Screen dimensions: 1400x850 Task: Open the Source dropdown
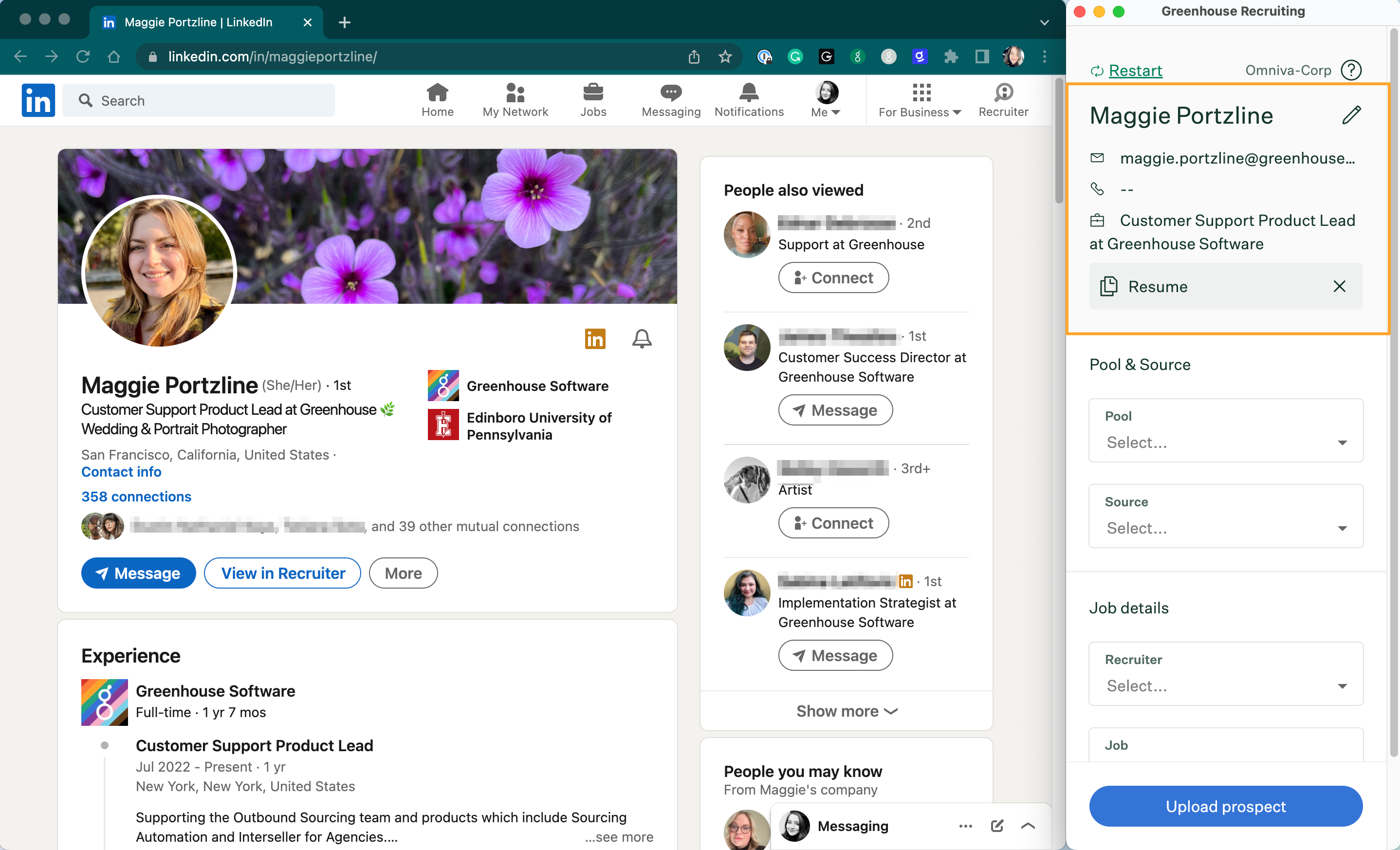coord(1226,516)
